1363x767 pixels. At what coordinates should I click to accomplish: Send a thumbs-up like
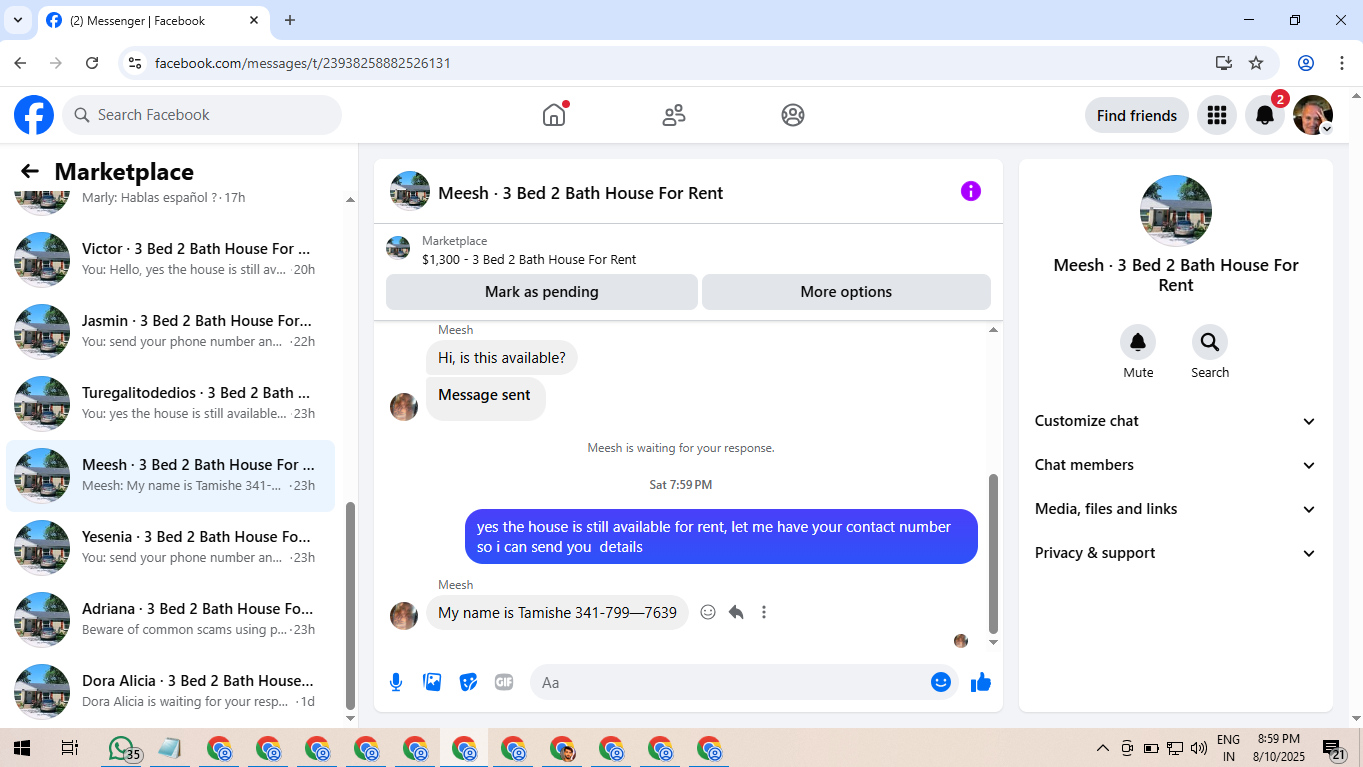click(x=981, y=682)
